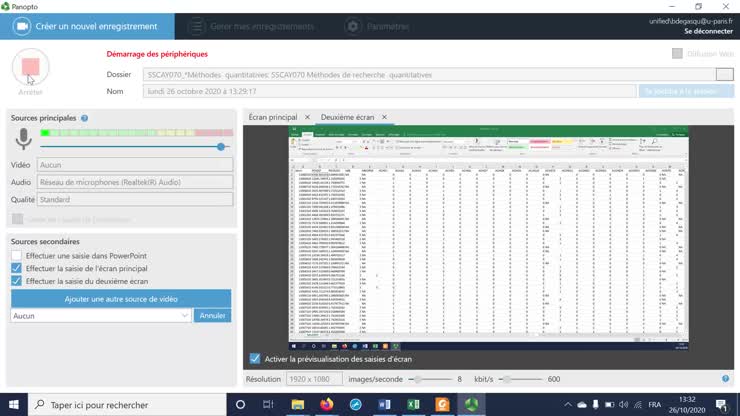Open Excel from the Windows taskbar
The image size is (740, 416).
[x=413, y=405]
